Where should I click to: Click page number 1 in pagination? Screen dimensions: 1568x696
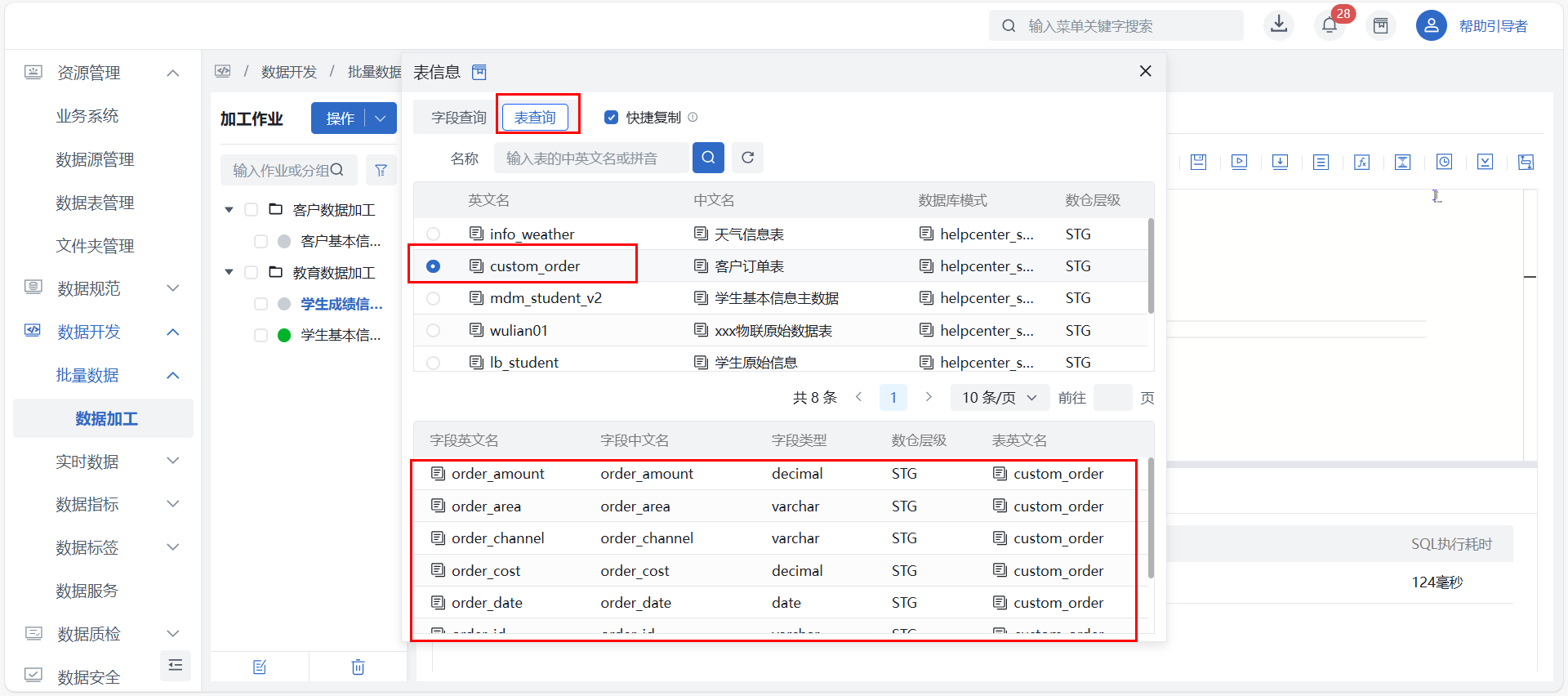[893, 398]
